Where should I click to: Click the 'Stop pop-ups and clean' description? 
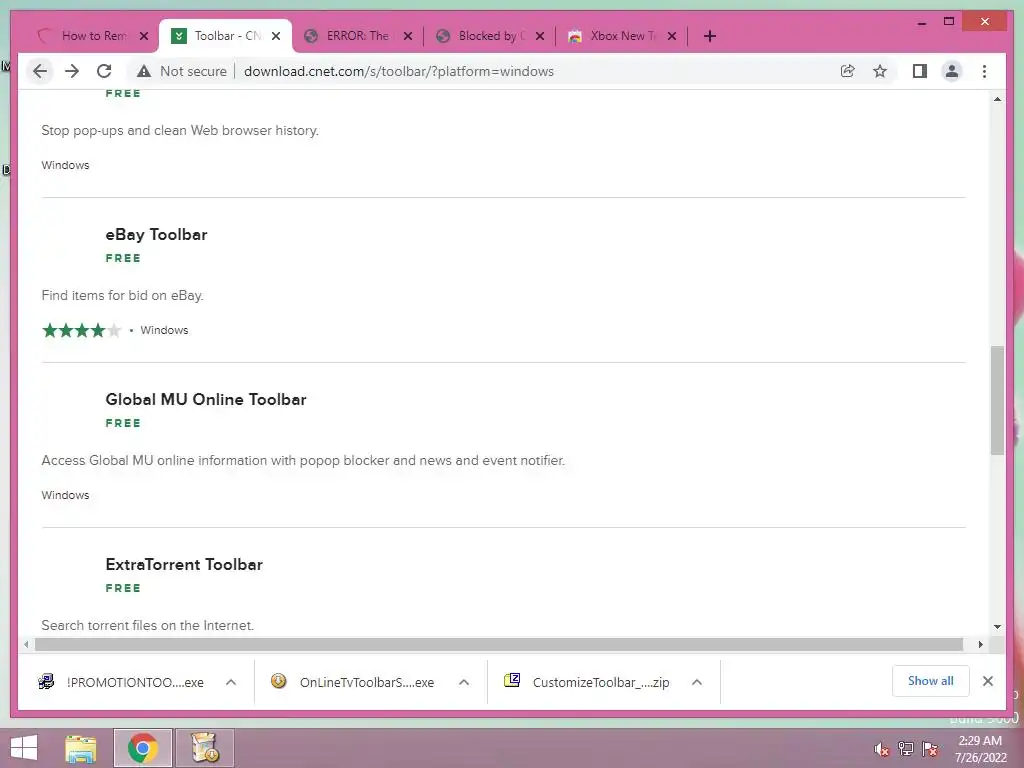(180, 130)
